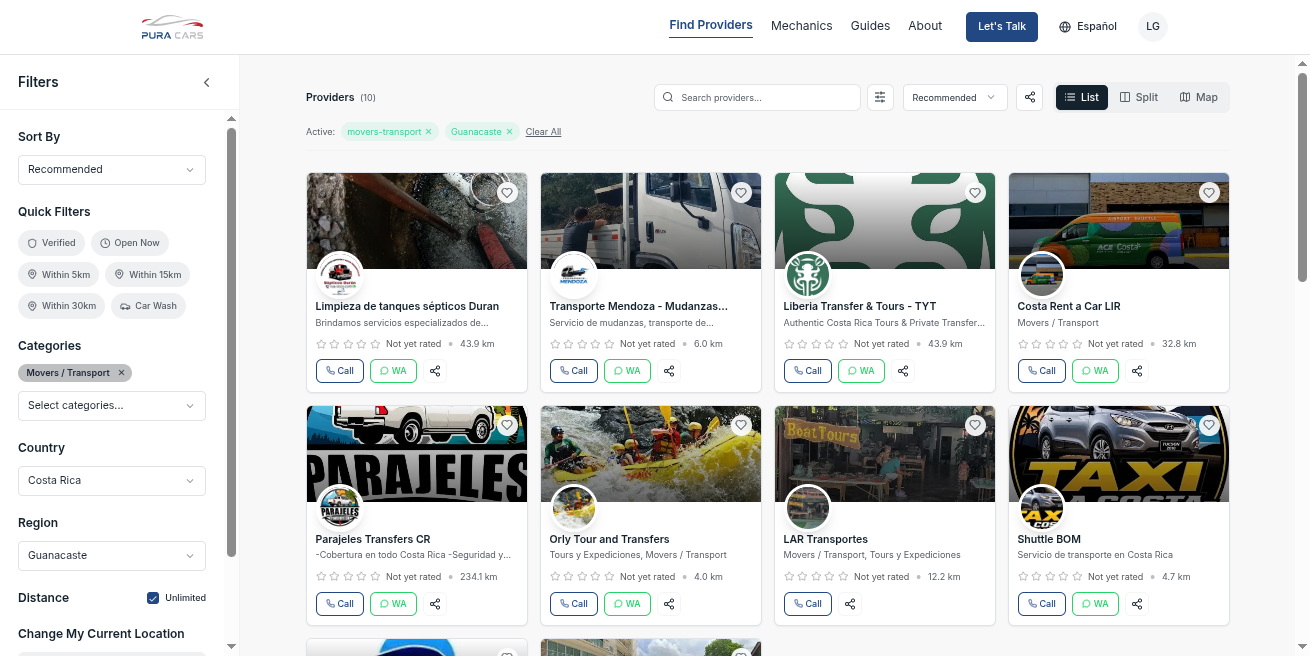
Task: Favorite Liberia Transfer & Tours card
Action: pyautogui.click(x=975, y=192)
